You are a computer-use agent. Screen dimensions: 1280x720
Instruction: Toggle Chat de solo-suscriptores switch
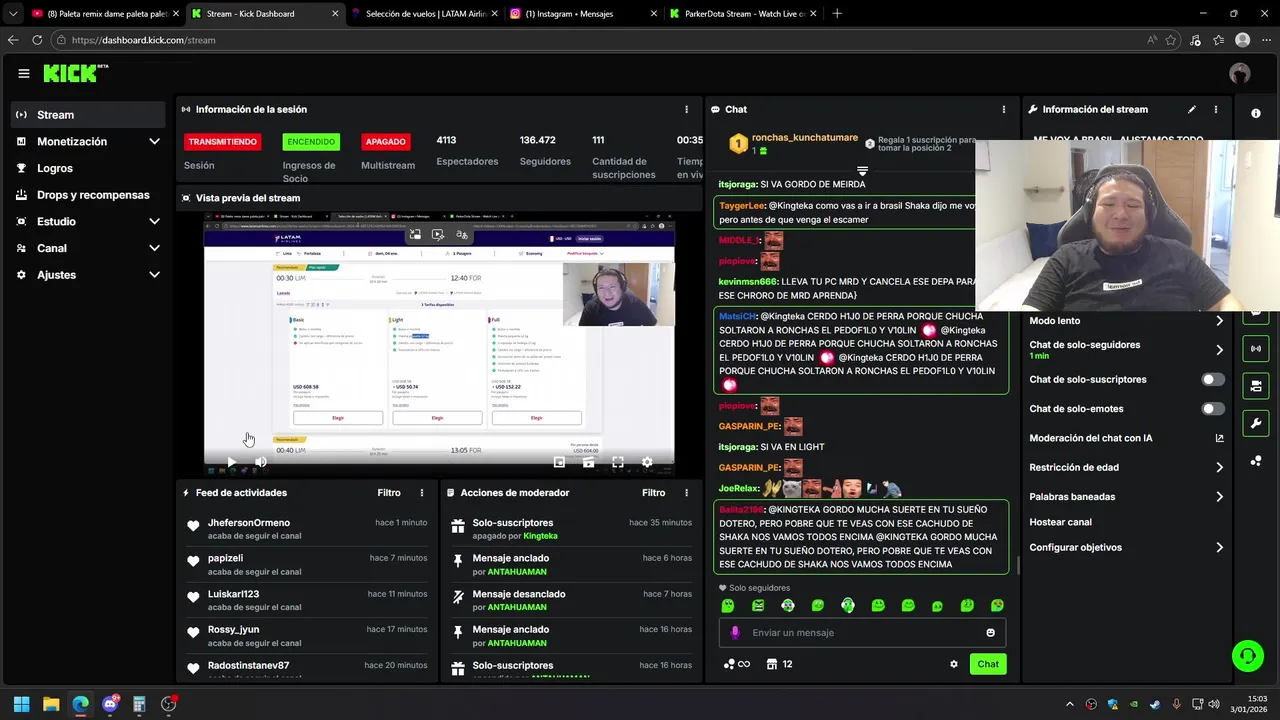(1212, 380)
